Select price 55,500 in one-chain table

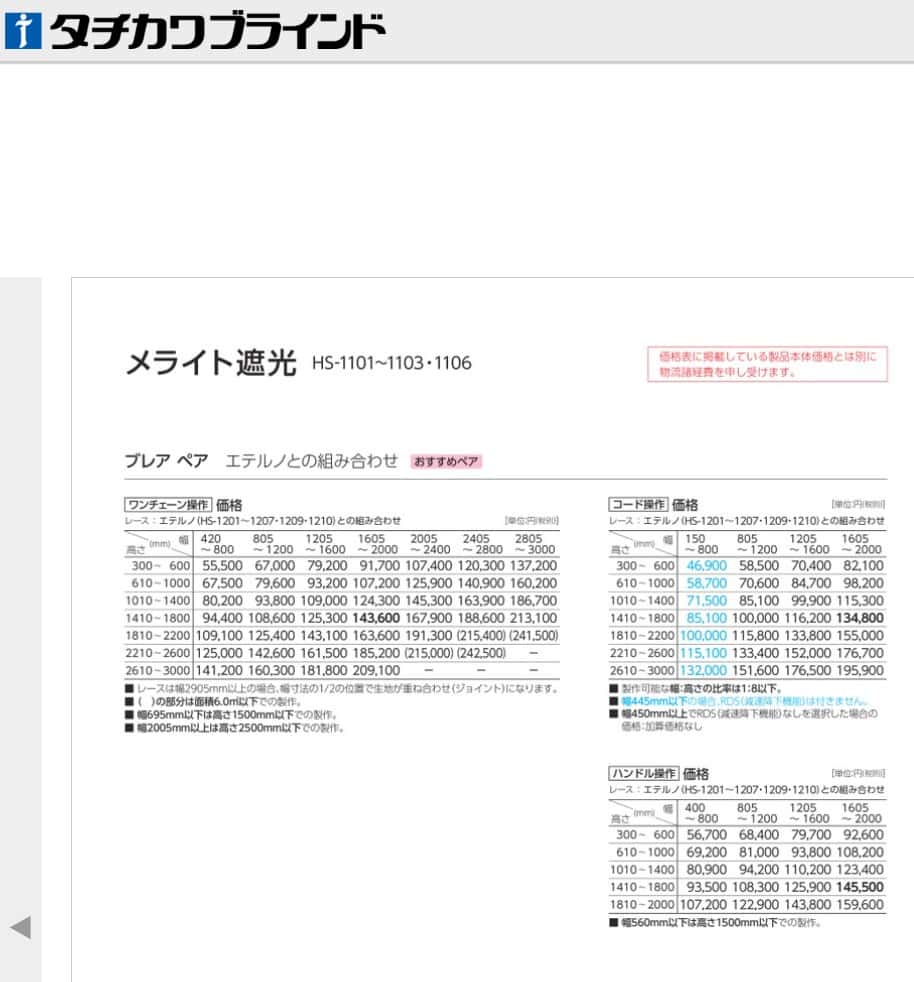222,566
